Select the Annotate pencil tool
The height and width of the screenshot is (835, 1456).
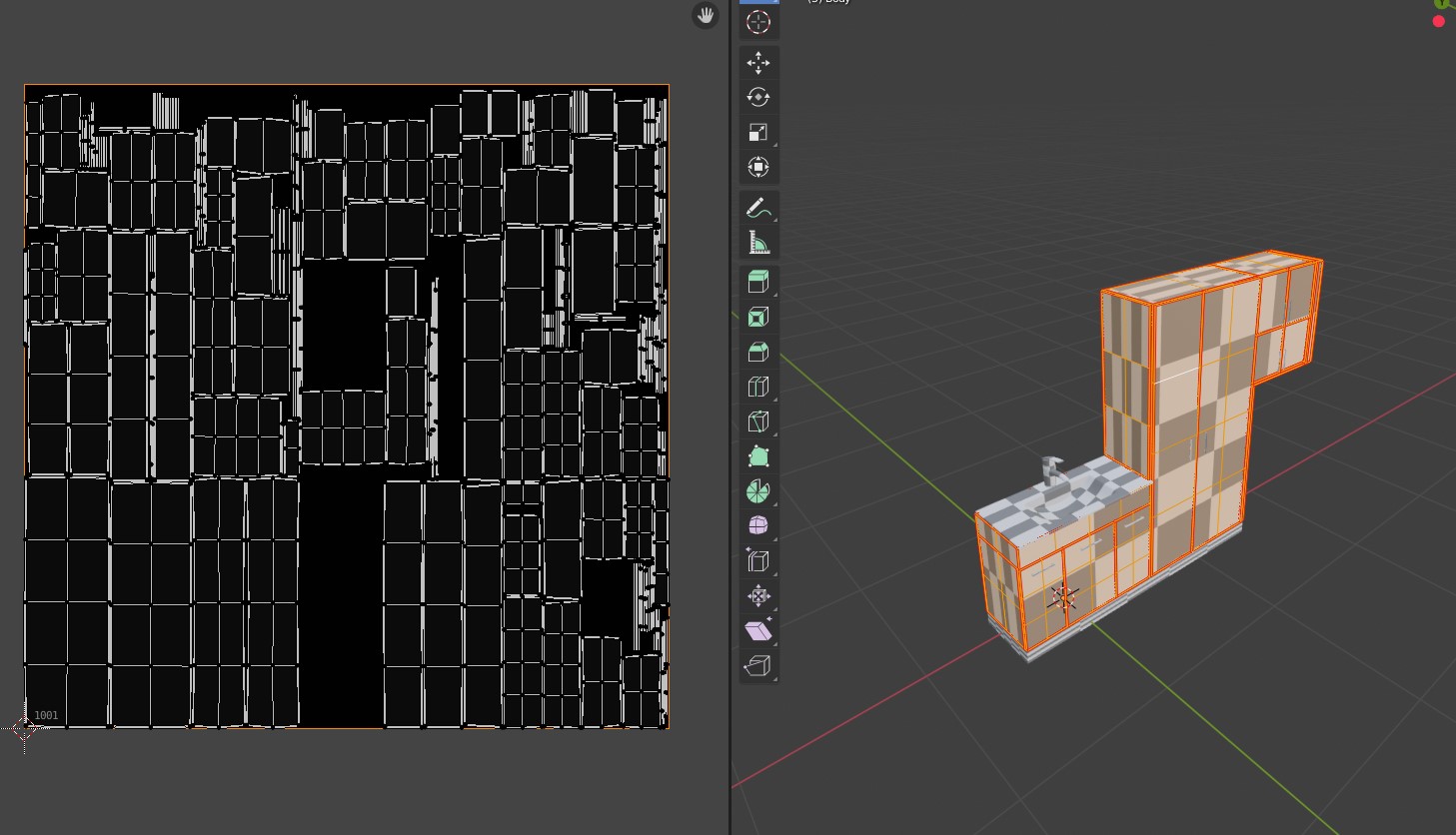coord(758,208)
